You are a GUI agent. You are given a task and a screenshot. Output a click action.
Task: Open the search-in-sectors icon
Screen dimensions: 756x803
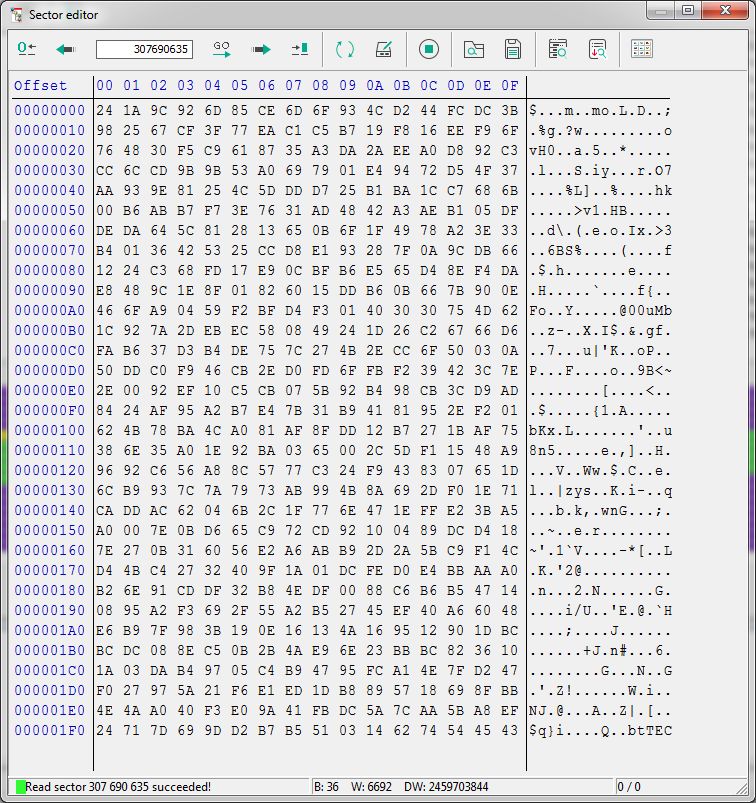[558, 49]
